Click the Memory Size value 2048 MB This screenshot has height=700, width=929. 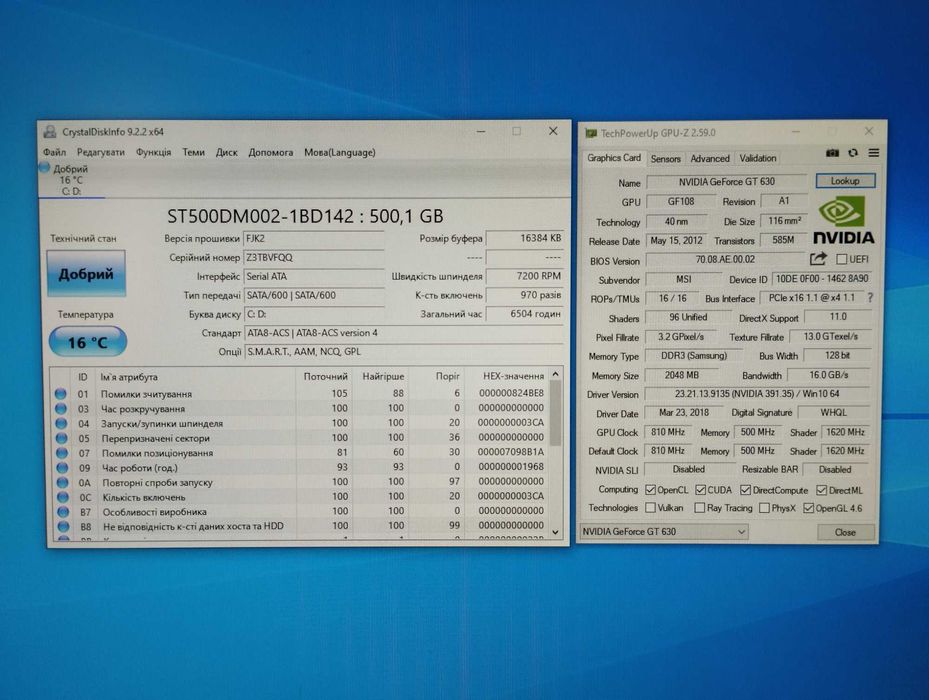681,375
